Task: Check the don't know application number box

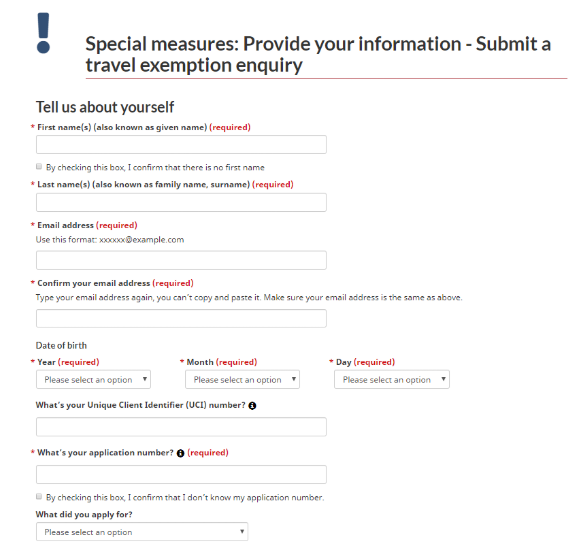Action: 39,496
